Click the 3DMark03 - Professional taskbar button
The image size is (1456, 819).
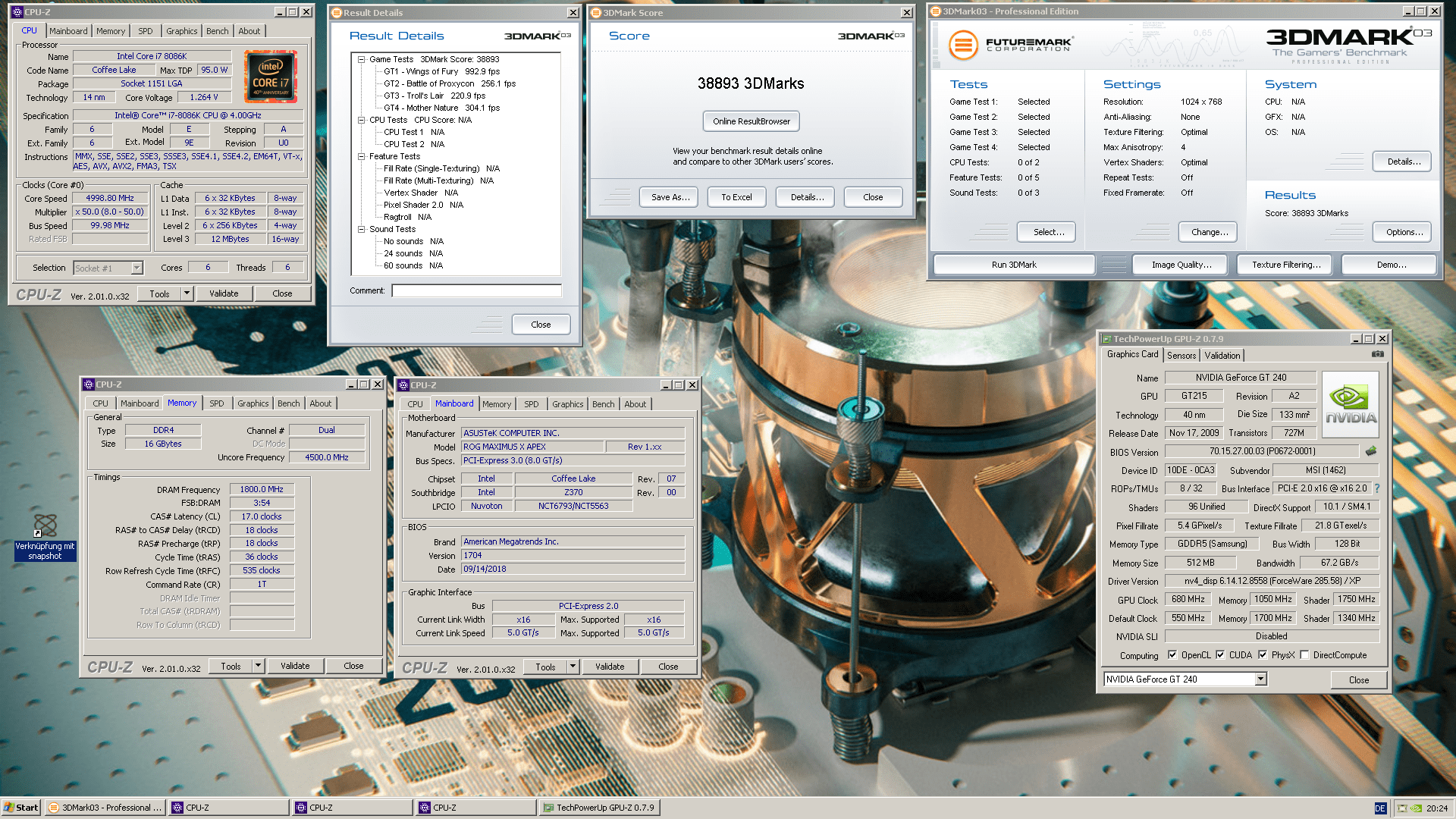105,808
